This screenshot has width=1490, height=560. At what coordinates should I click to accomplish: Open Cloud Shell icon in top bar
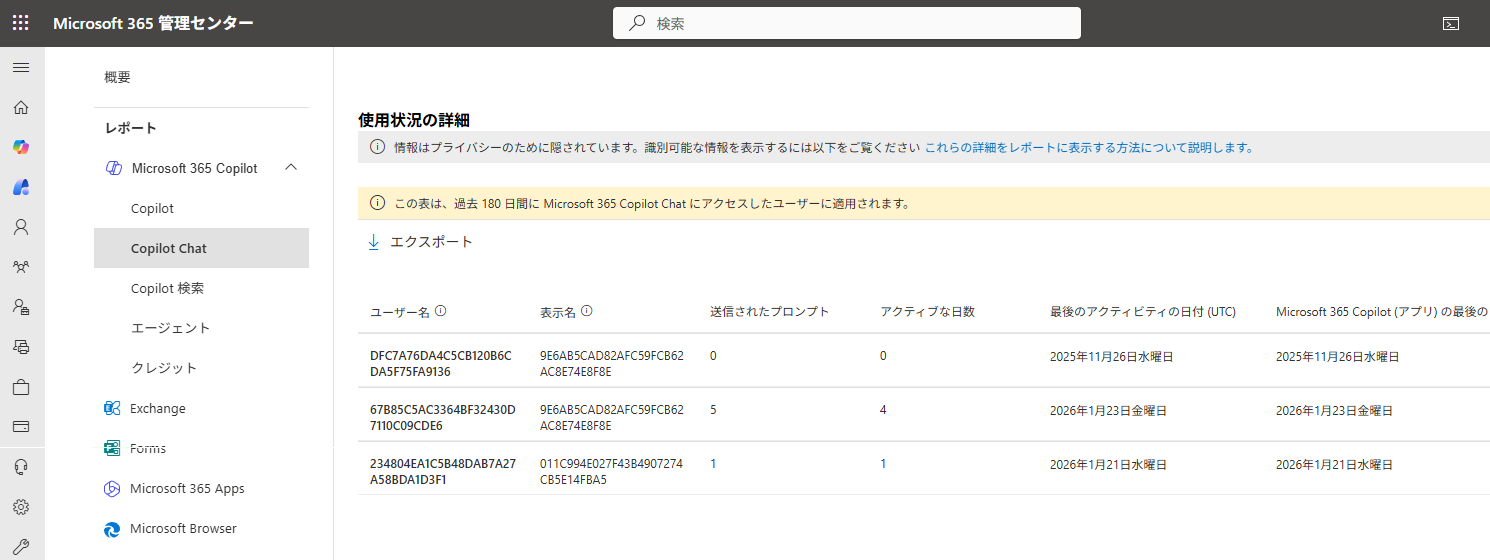[x=1451, y=23]
